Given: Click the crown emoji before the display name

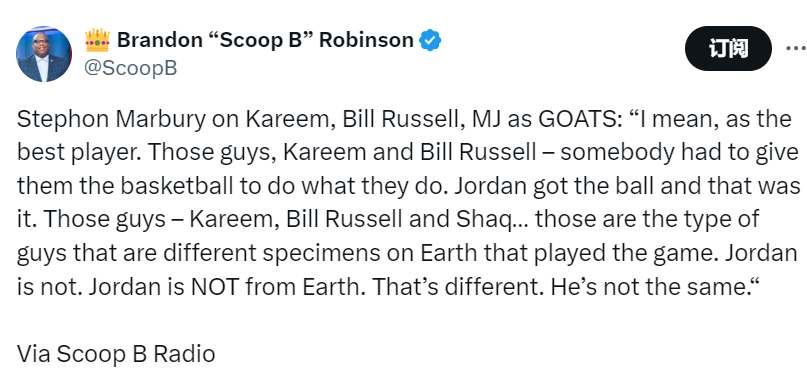Looking at the screenshot, I should 98,40.
